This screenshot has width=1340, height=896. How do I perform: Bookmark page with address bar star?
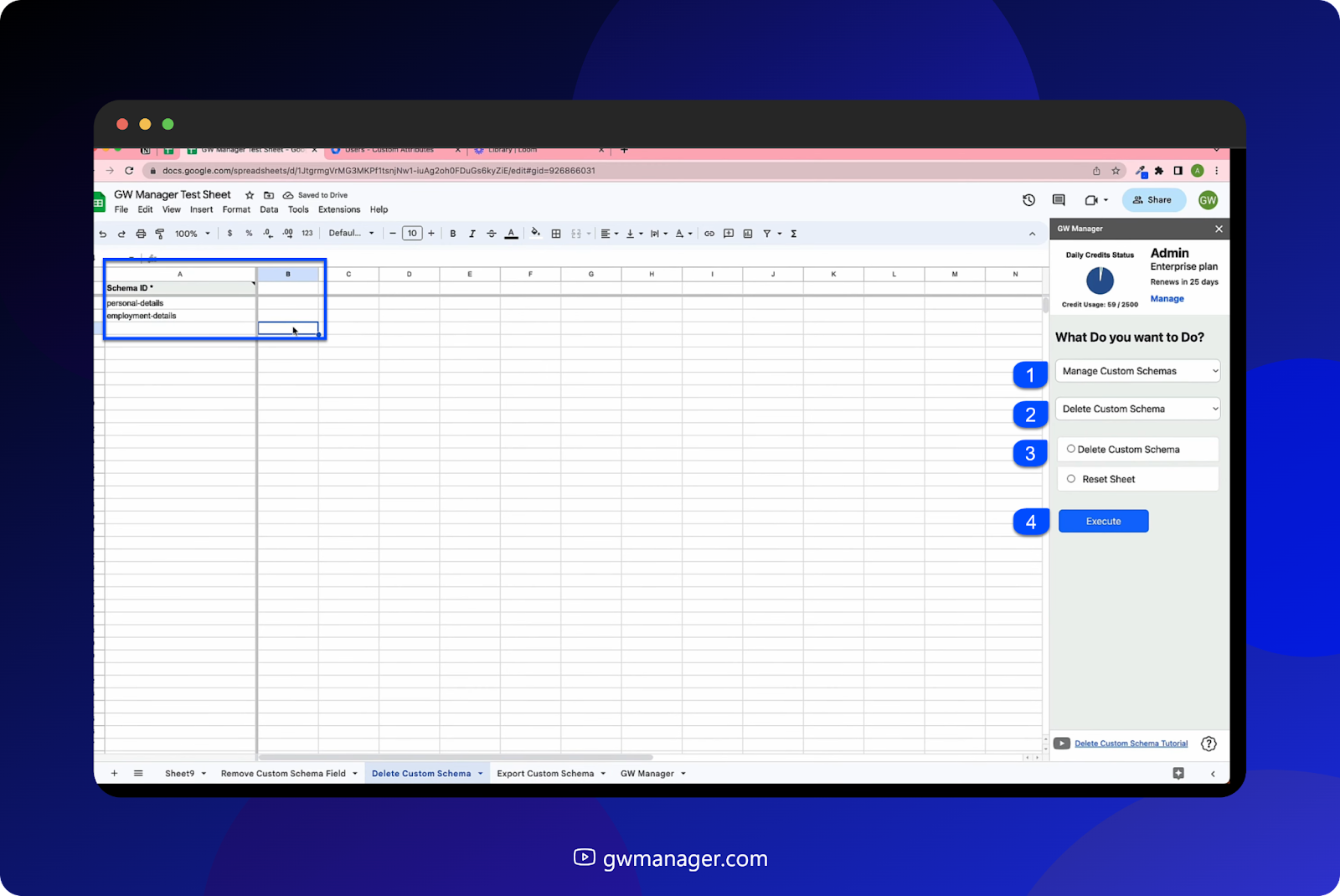tap(1116, 171)
